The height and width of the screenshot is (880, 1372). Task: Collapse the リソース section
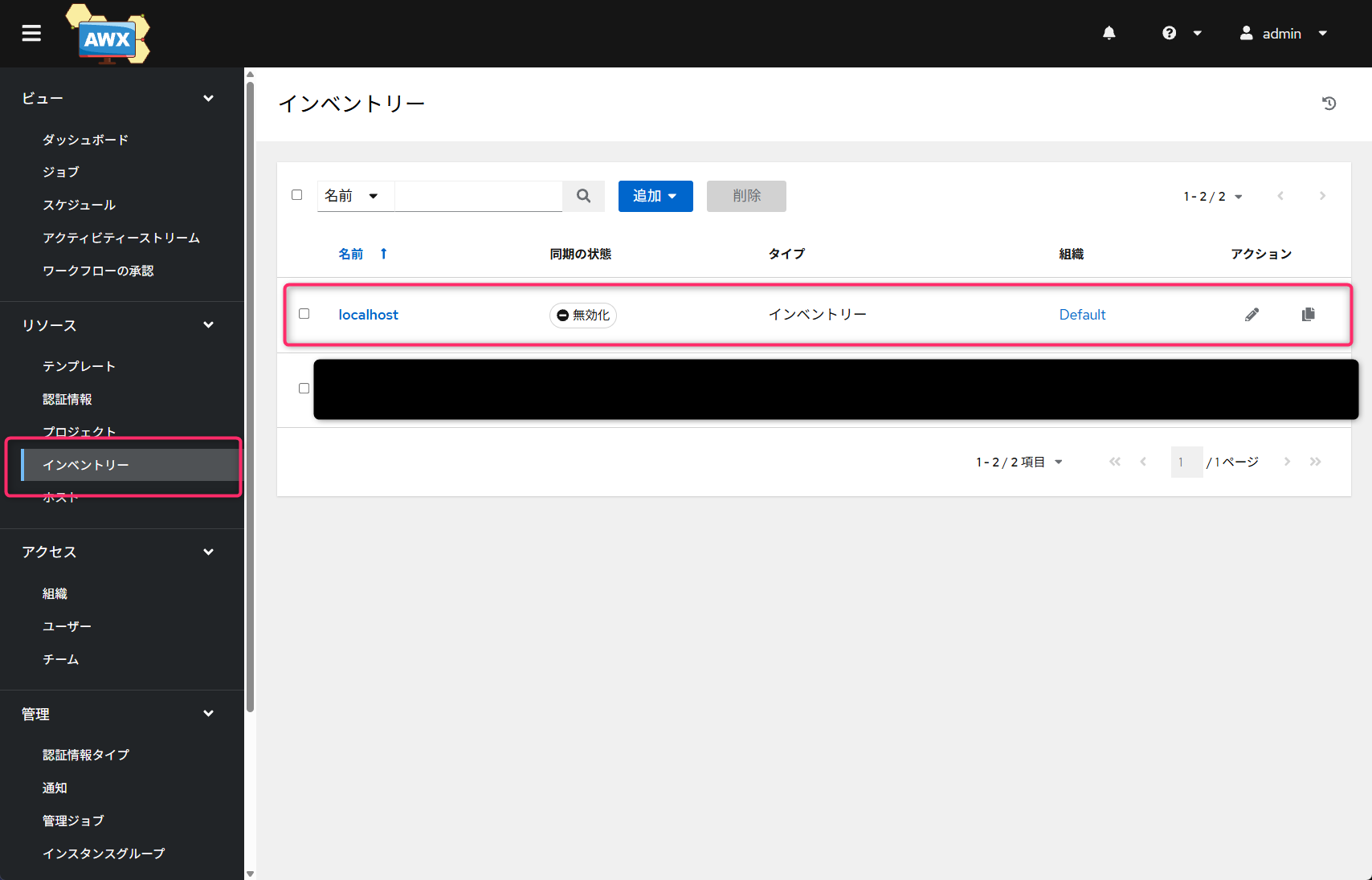coord(208,325)
